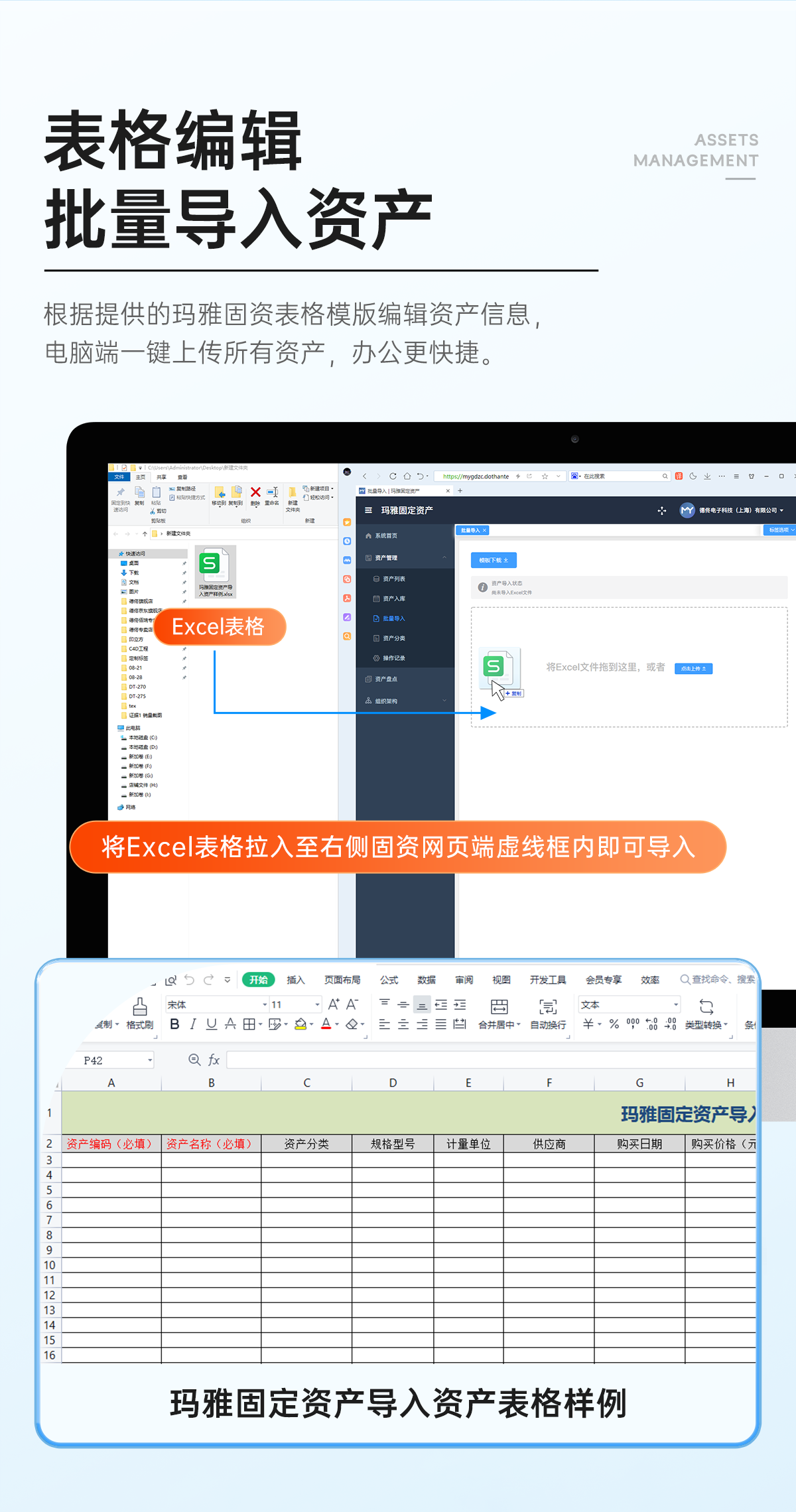Switch to the 页面布局 ribbon tab
The width and height of the screenshot is (796, 1512).
342,980
